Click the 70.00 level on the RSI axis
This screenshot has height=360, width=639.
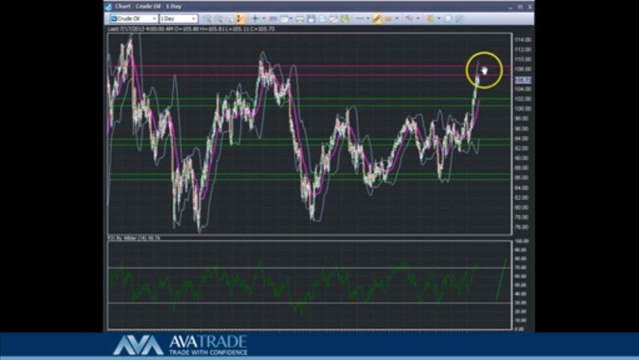click(x=522, y=267)
